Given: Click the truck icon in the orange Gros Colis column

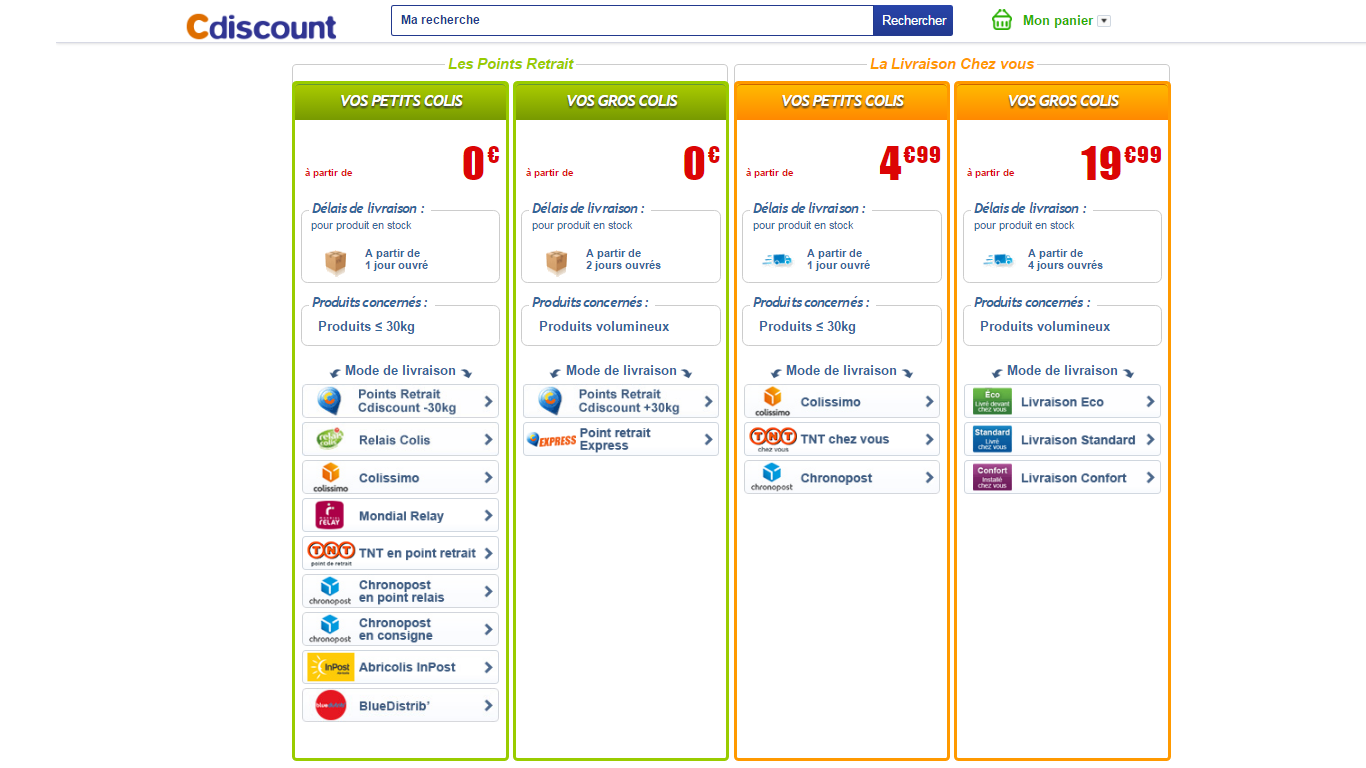Looking at the screenshot, I should (998, 260).
